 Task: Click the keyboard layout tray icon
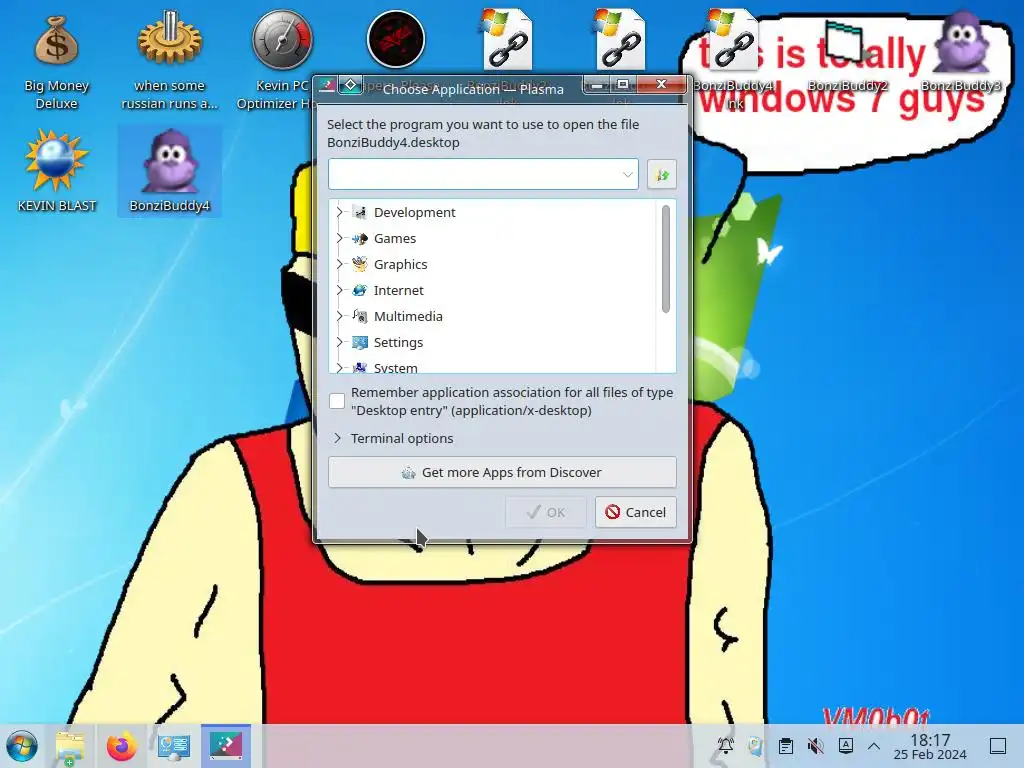(846, 746)
